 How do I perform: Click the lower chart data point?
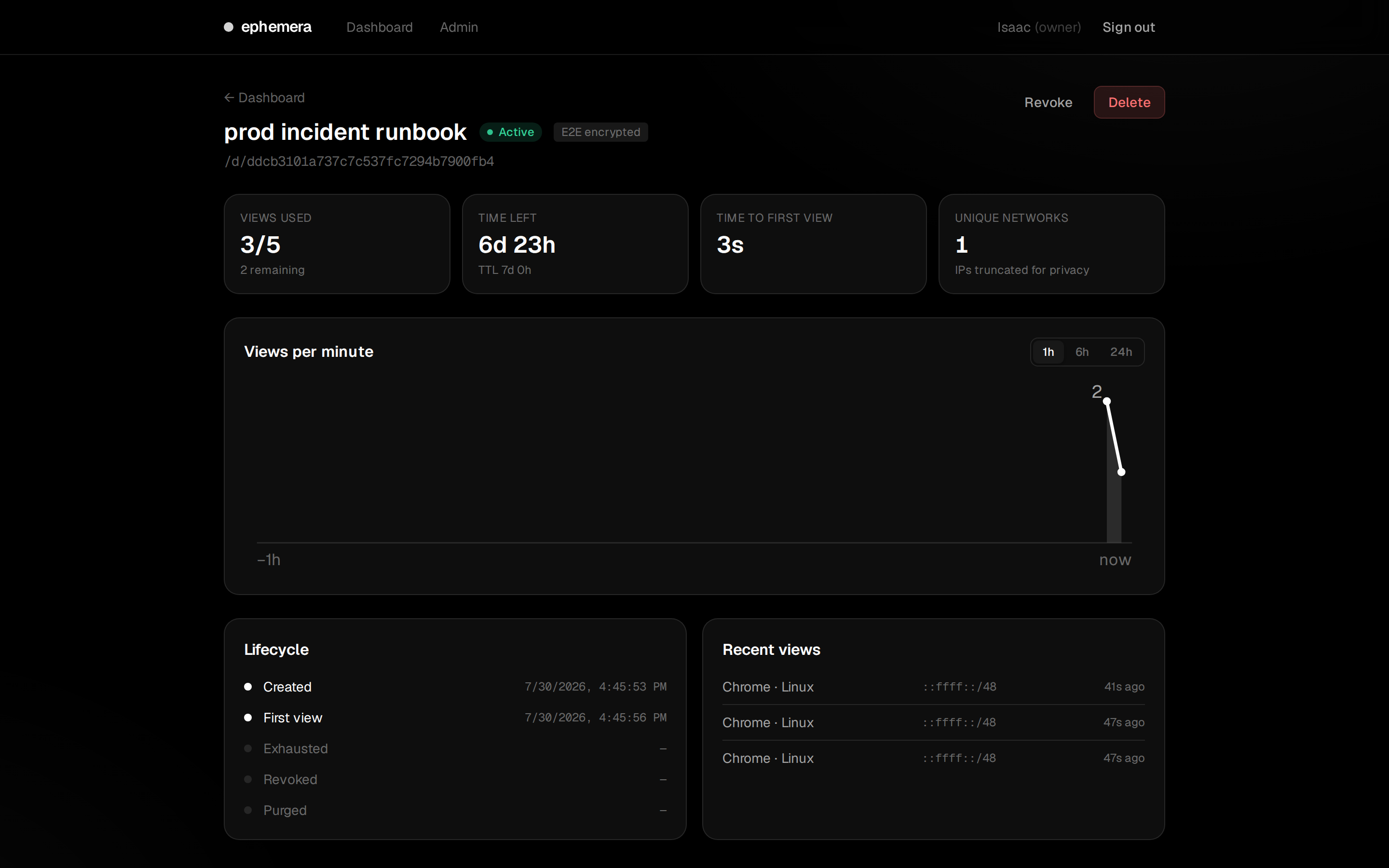coord(1121,472)
